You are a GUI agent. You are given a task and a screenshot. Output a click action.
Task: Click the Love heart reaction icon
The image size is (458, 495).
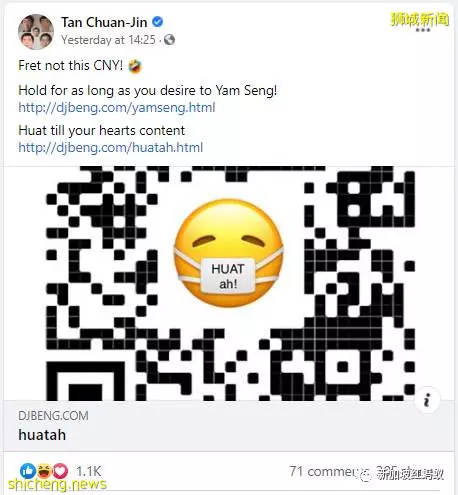point(60,471)
